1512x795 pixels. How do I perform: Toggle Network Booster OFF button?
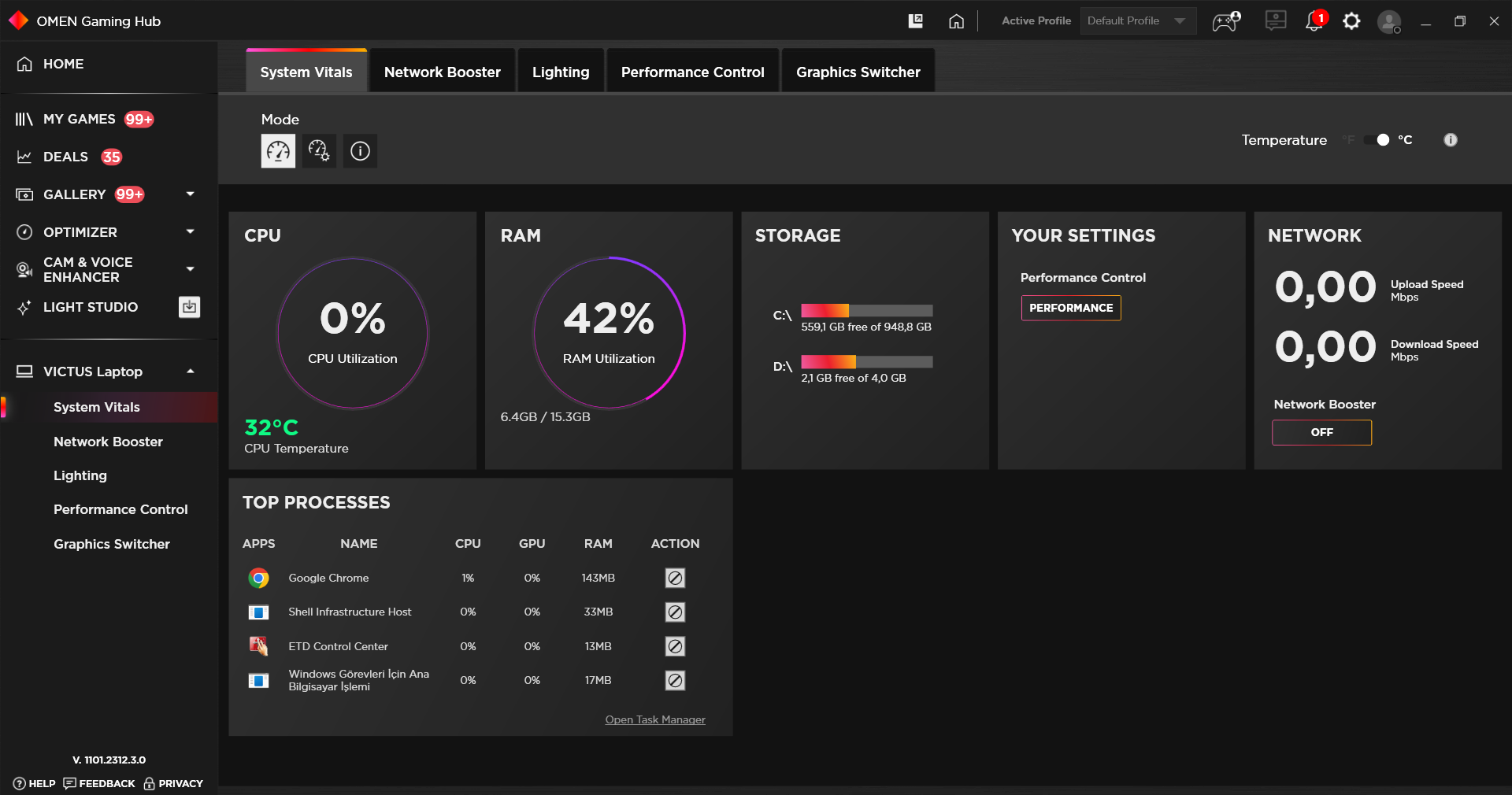pos(1321,432)
